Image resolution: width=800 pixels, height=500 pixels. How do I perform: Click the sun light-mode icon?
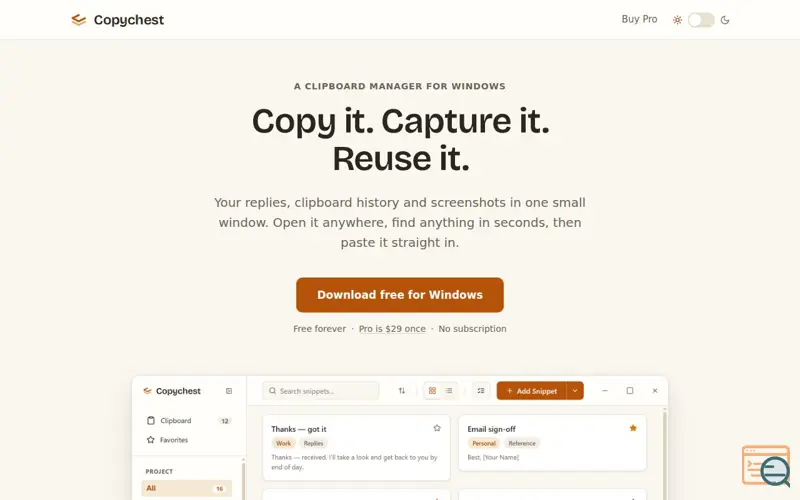(x=677, y=20)
